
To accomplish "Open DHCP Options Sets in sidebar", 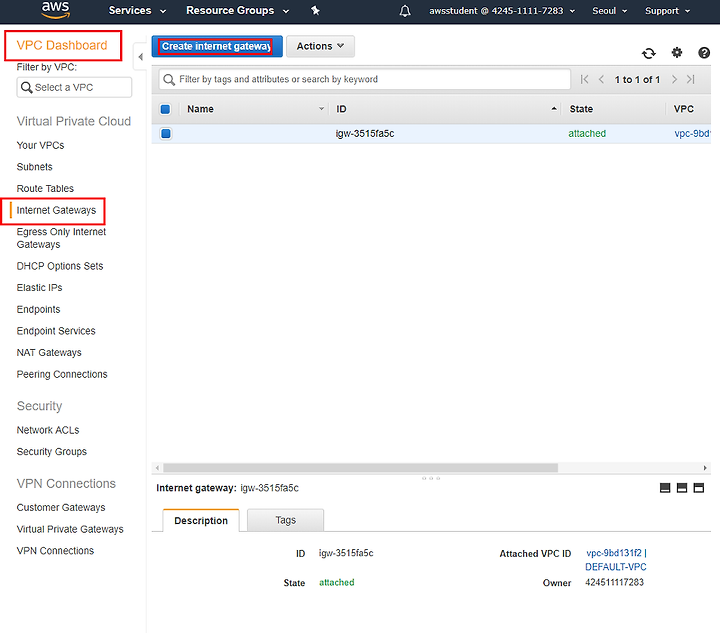I will pyautogui.click(x=60, y=266).
